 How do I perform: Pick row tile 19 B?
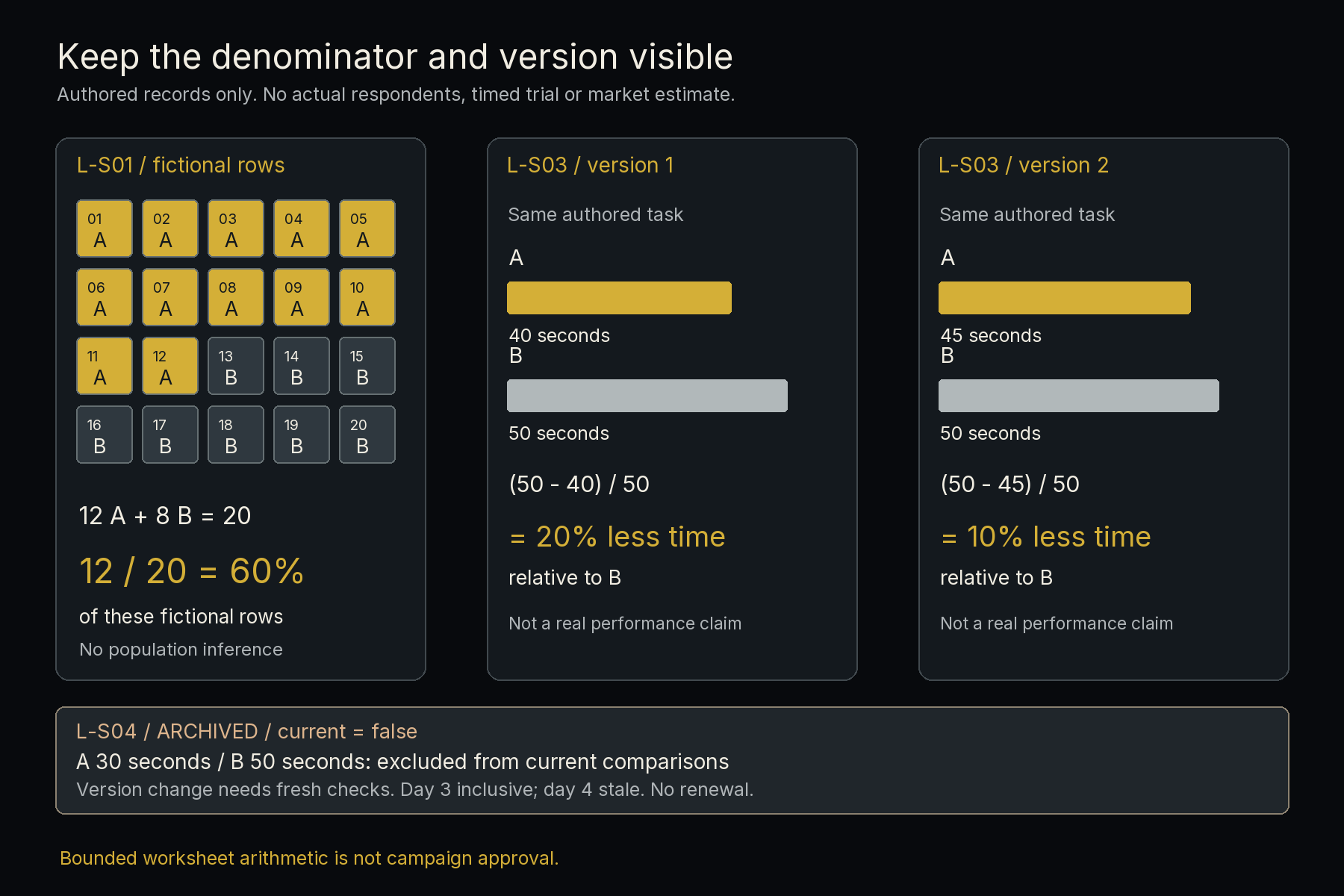tap(302, 435)
